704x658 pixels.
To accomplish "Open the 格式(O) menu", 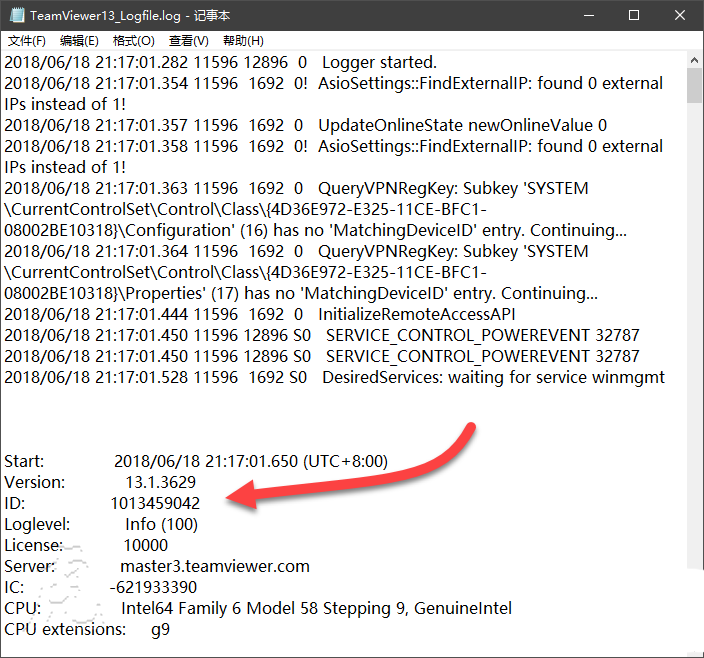I will [x=133, y=41].
